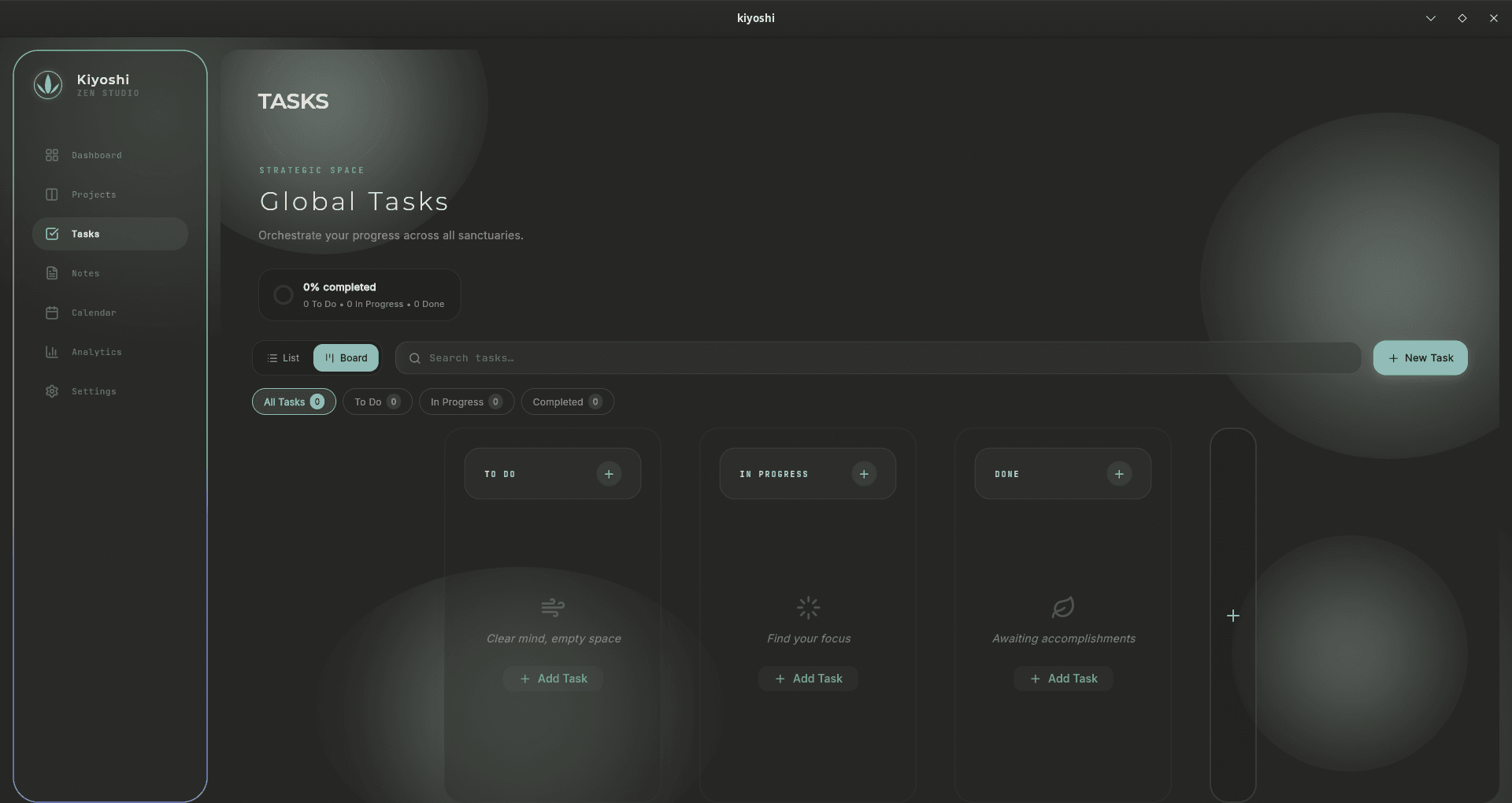The image size is (1512, 803).
Task: Select the Completed filter chip
Action: point(567,401)
